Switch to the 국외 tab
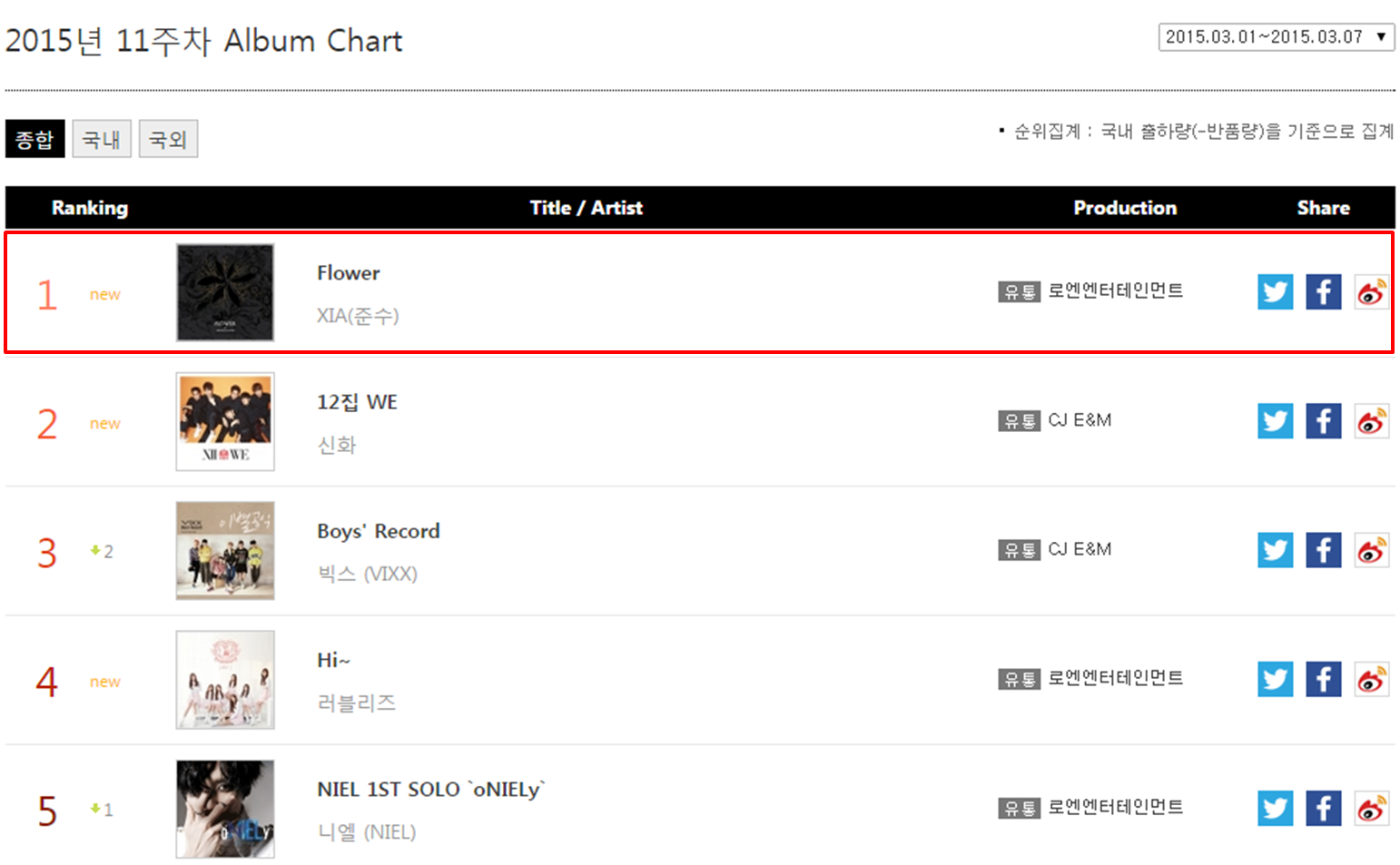This screenshot has width=1400, height=865. [x=168, y=139]
